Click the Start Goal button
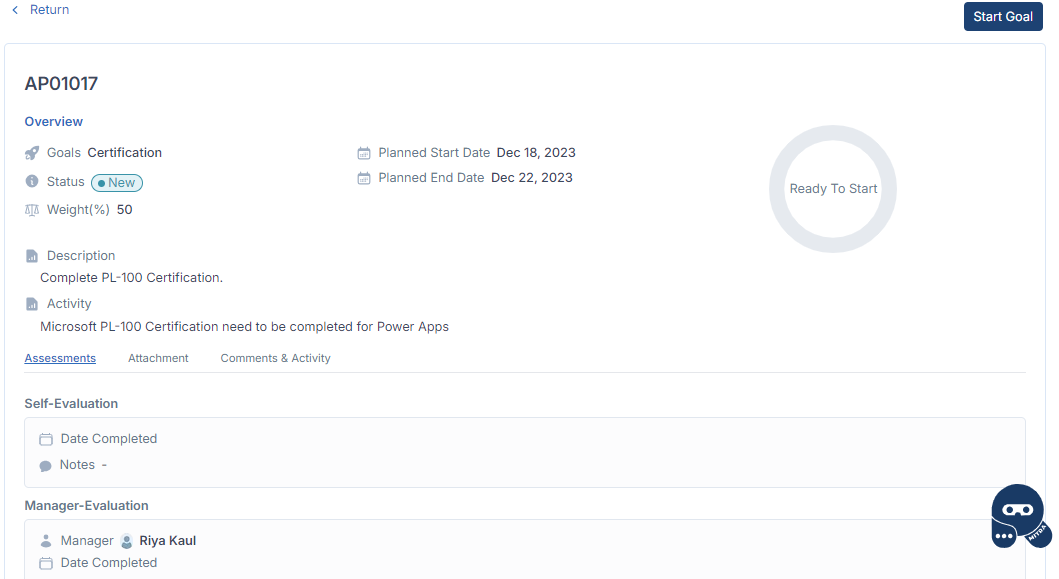1059x579 pixels. 1003,17
